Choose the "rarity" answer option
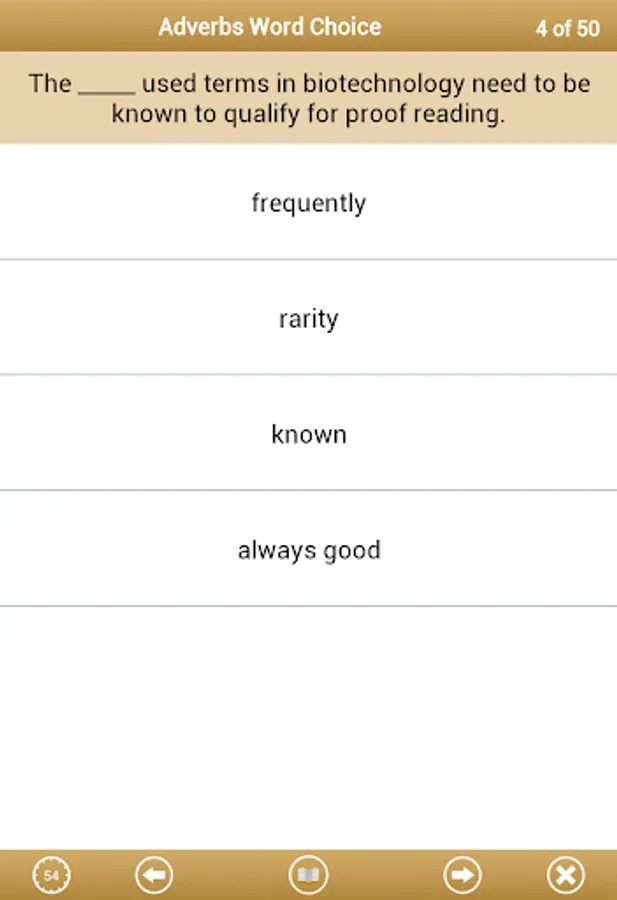 [x=308, y=319]
